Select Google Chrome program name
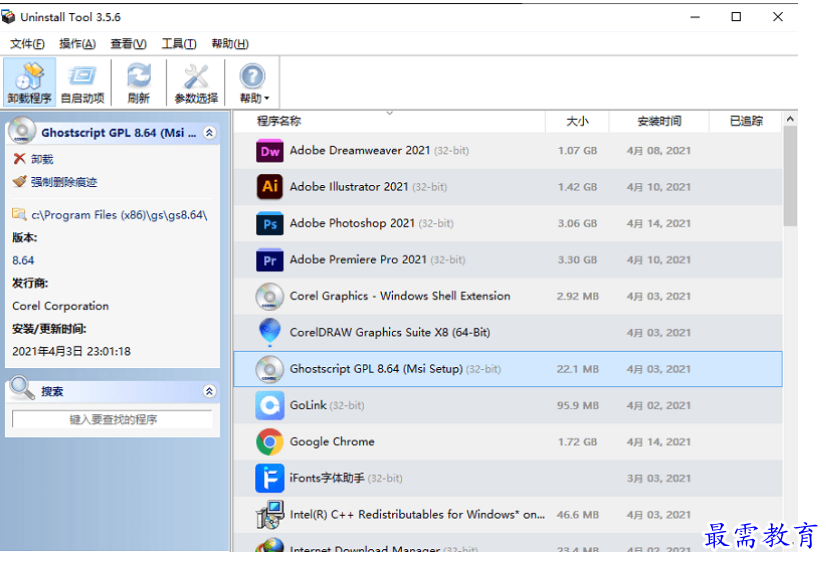This screenshot has width=826, height=567. tap(332, 442)
